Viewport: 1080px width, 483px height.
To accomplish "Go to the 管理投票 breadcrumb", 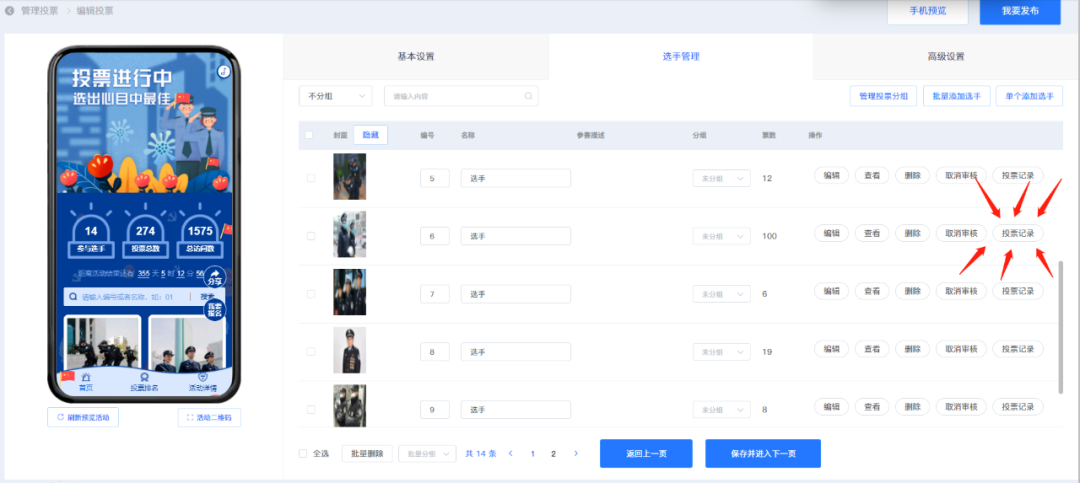I will pyautogui.click(x=39, y=11).
